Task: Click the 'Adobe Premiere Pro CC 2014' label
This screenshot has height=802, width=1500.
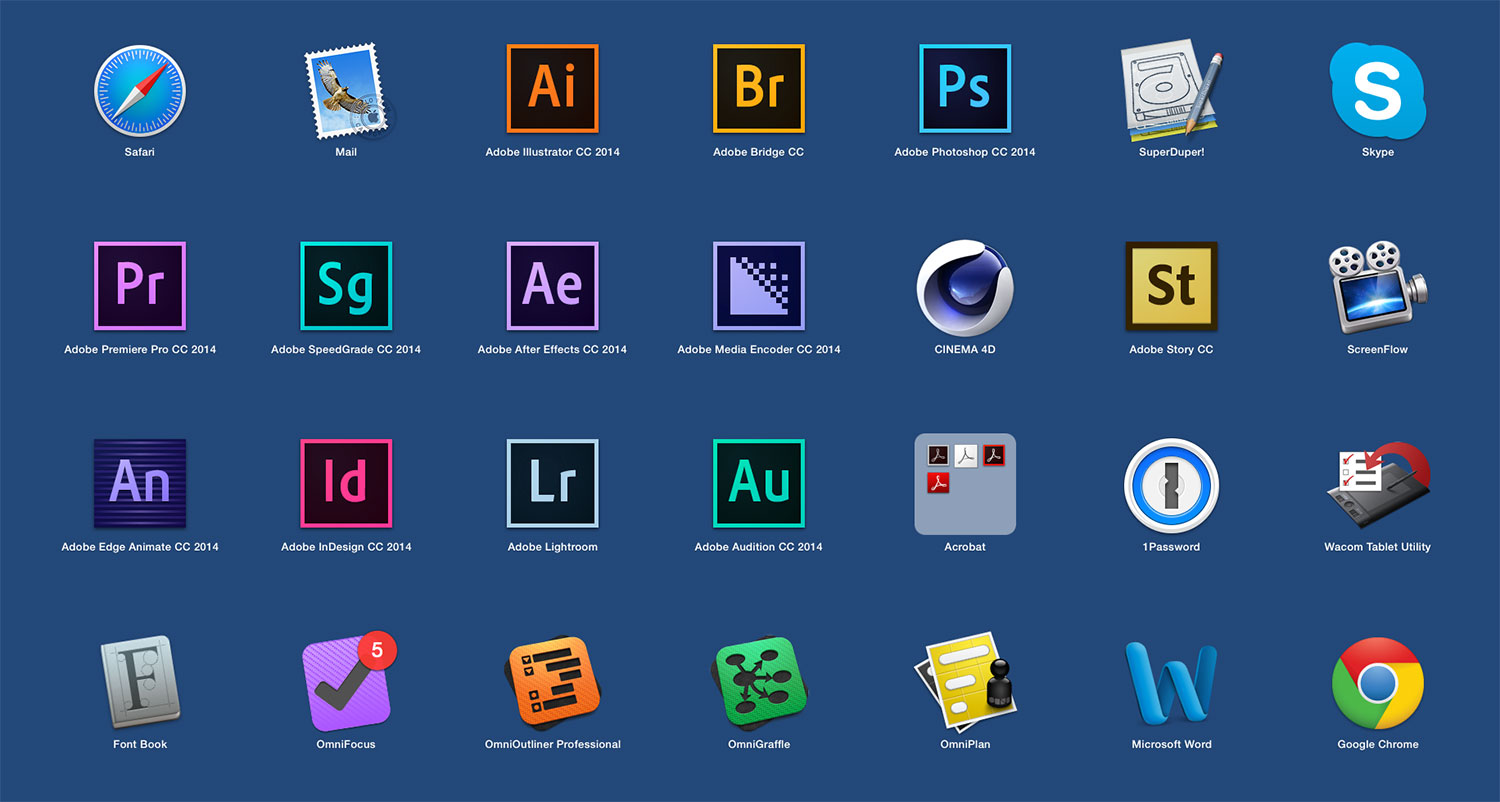Action: point(139,349)
